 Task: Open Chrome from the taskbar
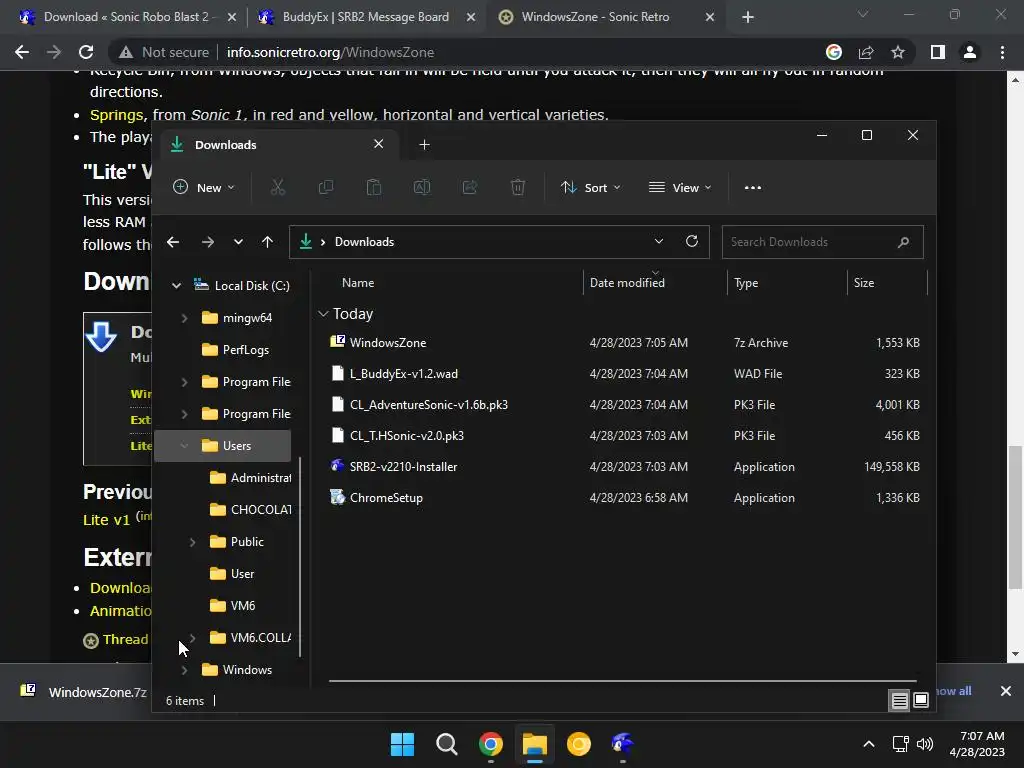point(490,744)
